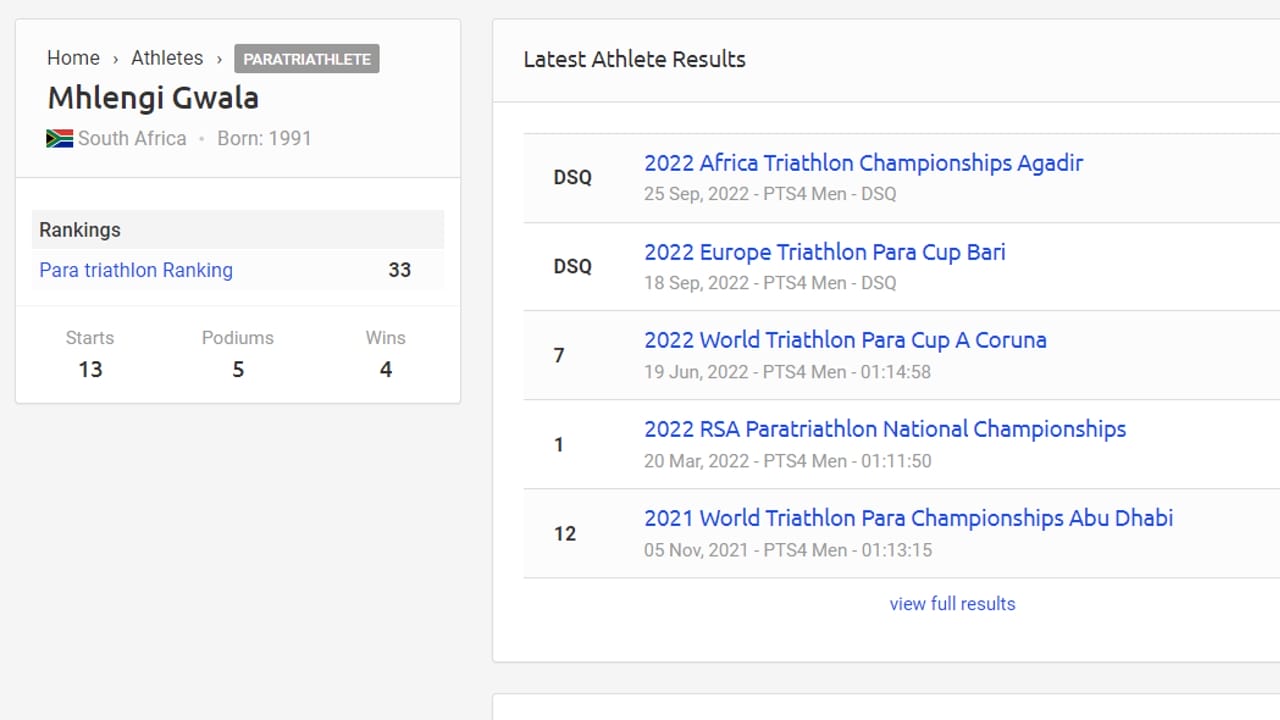Open 2022 Africa Triathlon Championships Agadir results
Viewport: 1280px width, 720px height.
(x=863, y=163)
